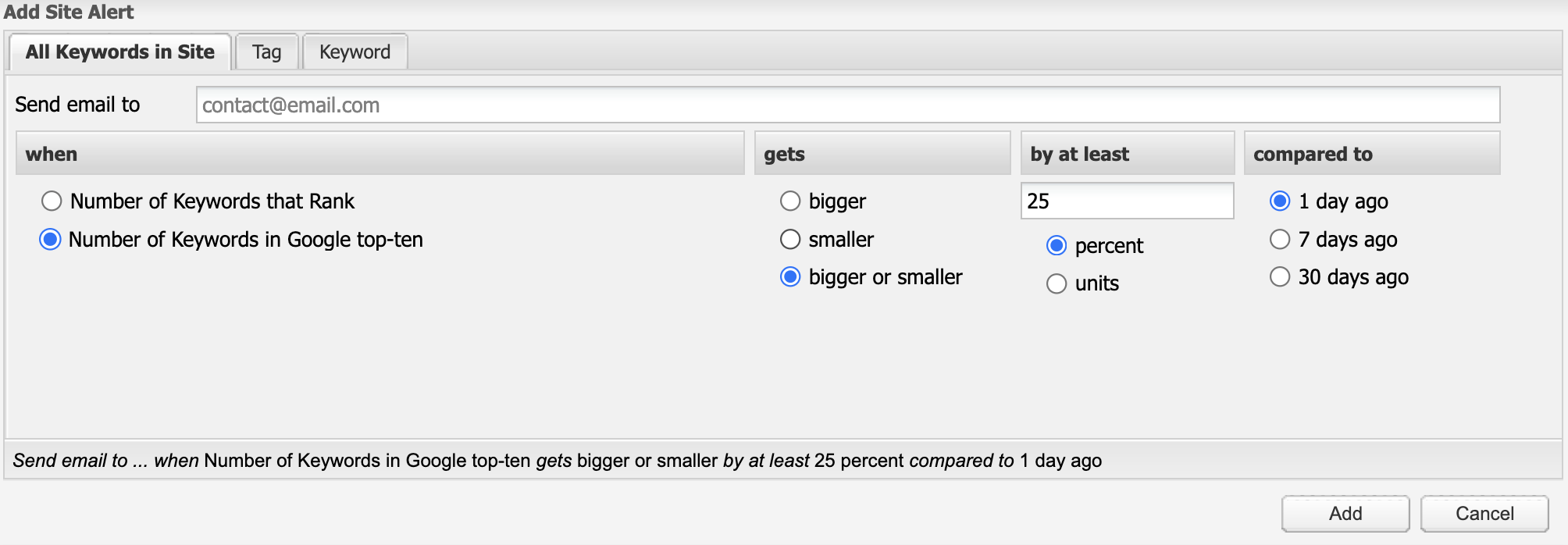Click the alert summary sentence at bottom
1568x545 pixels.
[557, 461]
